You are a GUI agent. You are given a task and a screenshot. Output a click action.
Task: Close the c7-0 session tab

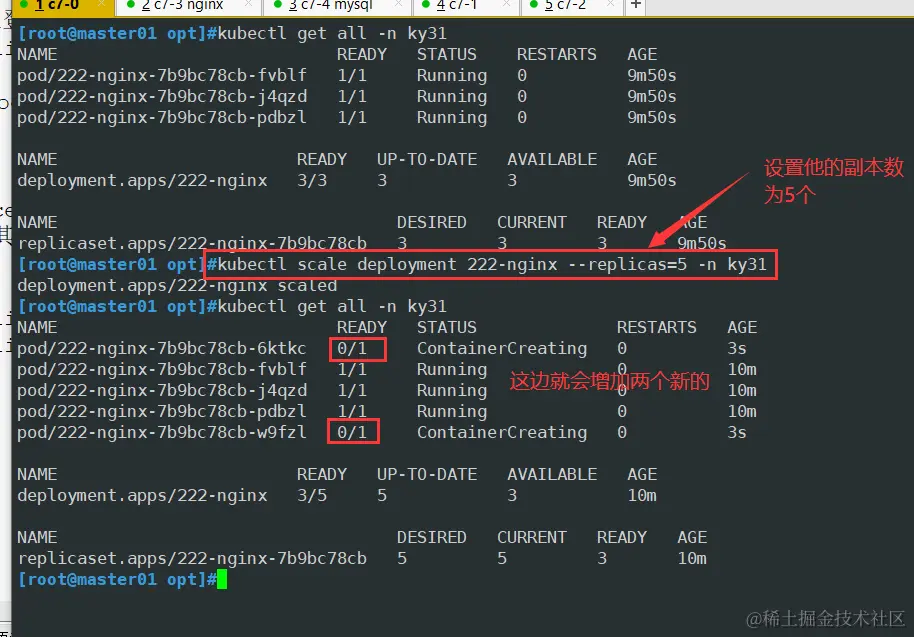point(102,5)
